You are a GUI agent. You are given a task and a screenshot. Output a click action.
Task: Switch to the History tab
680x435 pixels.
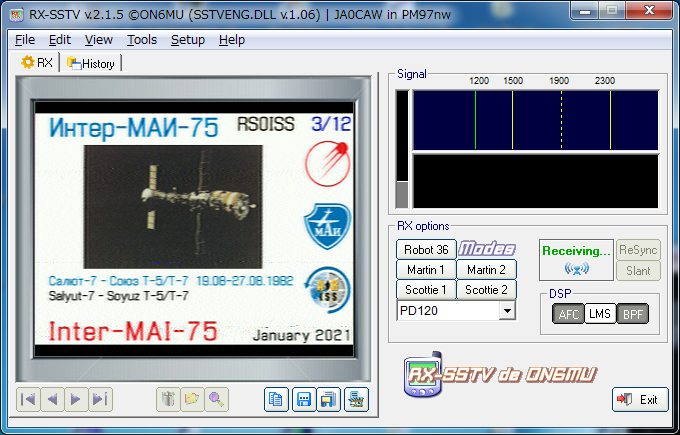(91, 64)
